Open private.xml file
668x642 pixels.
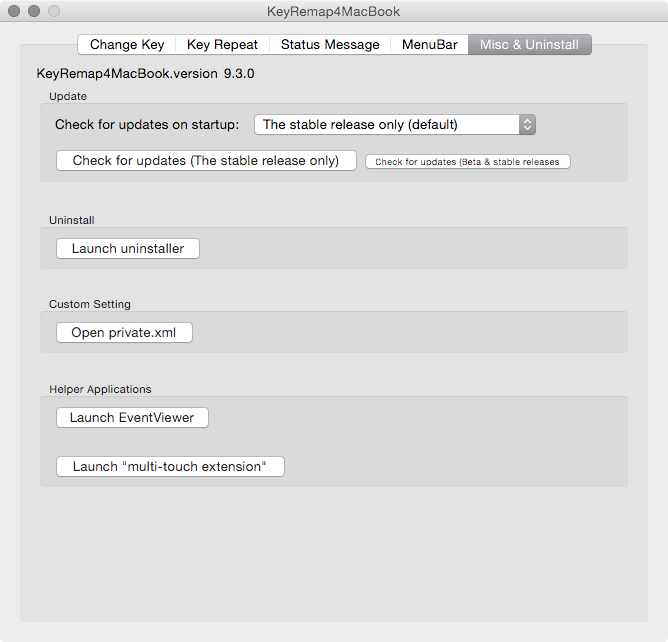(x=124, y=333)
